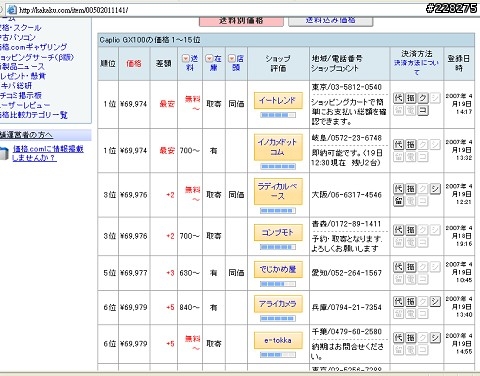Click rating bar under e-tokka
480x376 pixels.
pos(278,355)
